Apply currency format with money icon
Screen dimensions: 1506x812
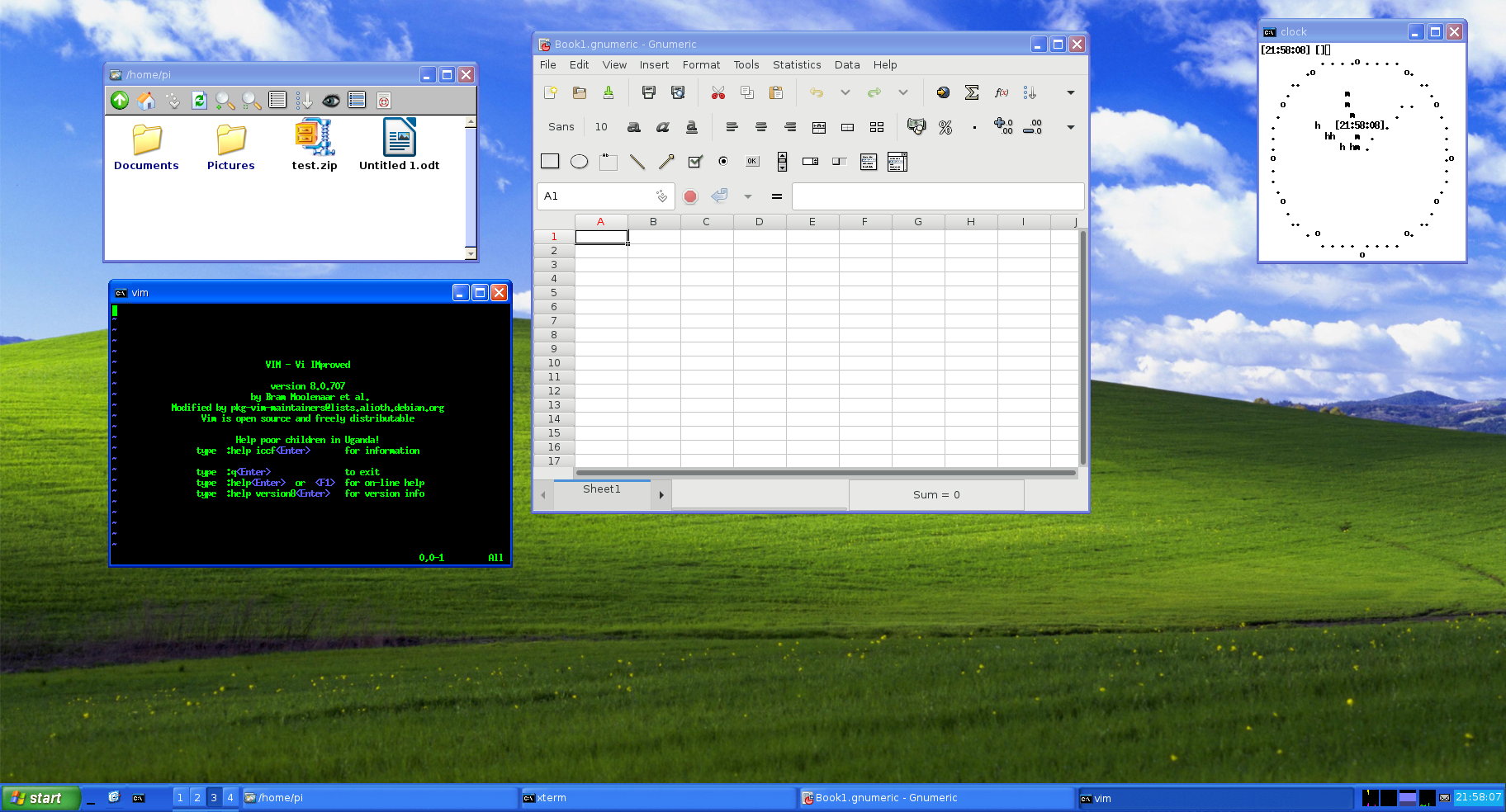916,127
